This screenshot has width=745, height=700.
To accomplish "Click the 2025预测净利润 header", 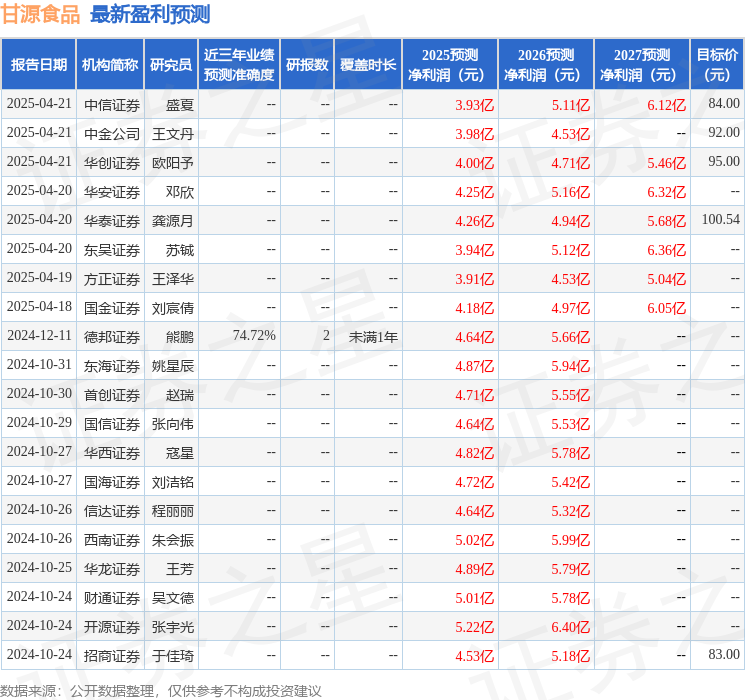I will 450,65.
